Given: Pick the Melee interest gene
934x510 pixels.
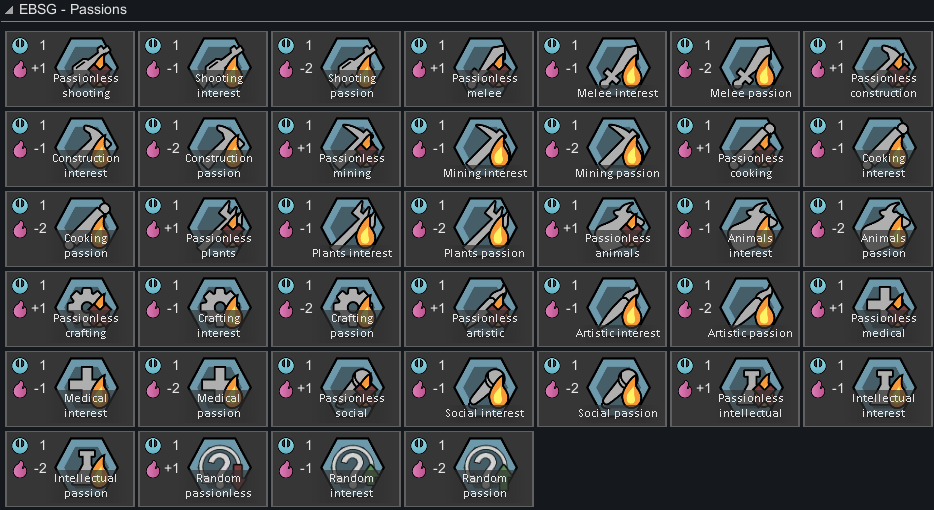Looking at the screenshot, I should pos(602,69).
